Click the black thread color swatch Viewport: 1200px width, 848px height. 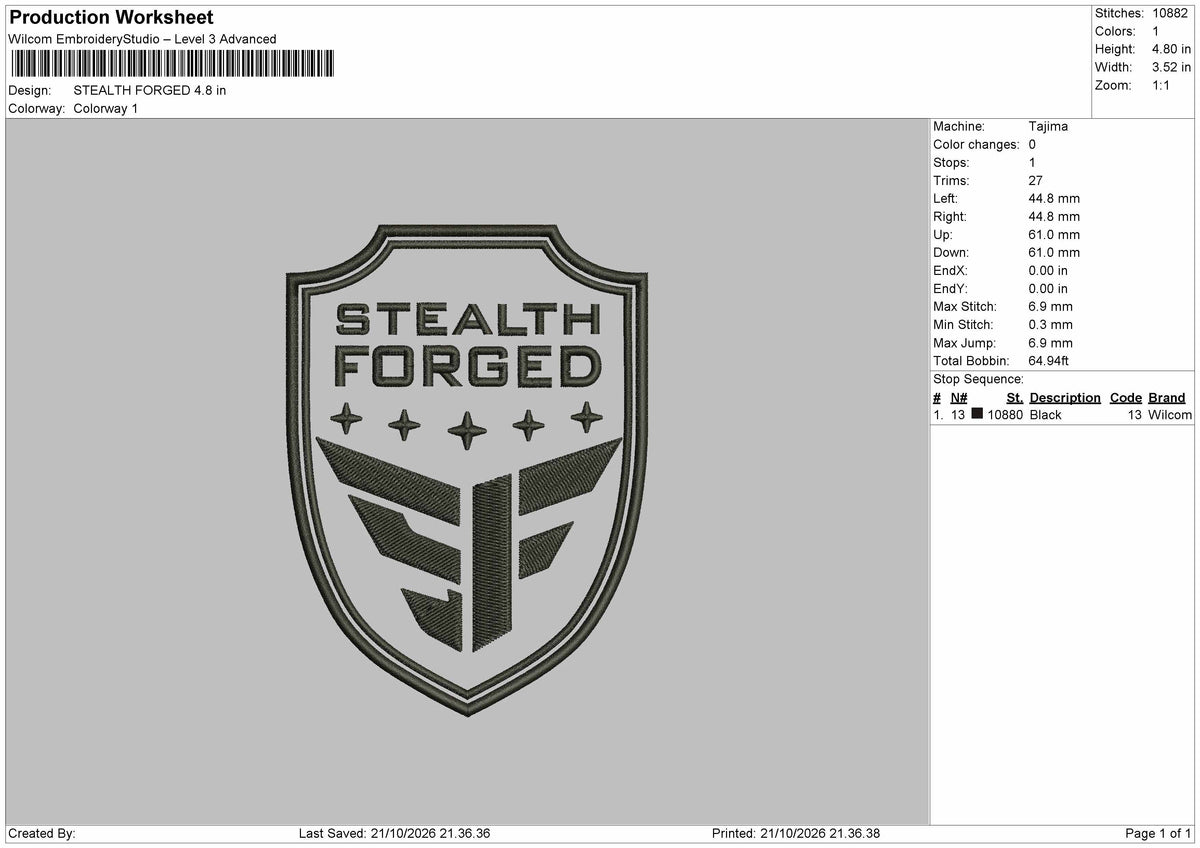[x=977, y=414]
